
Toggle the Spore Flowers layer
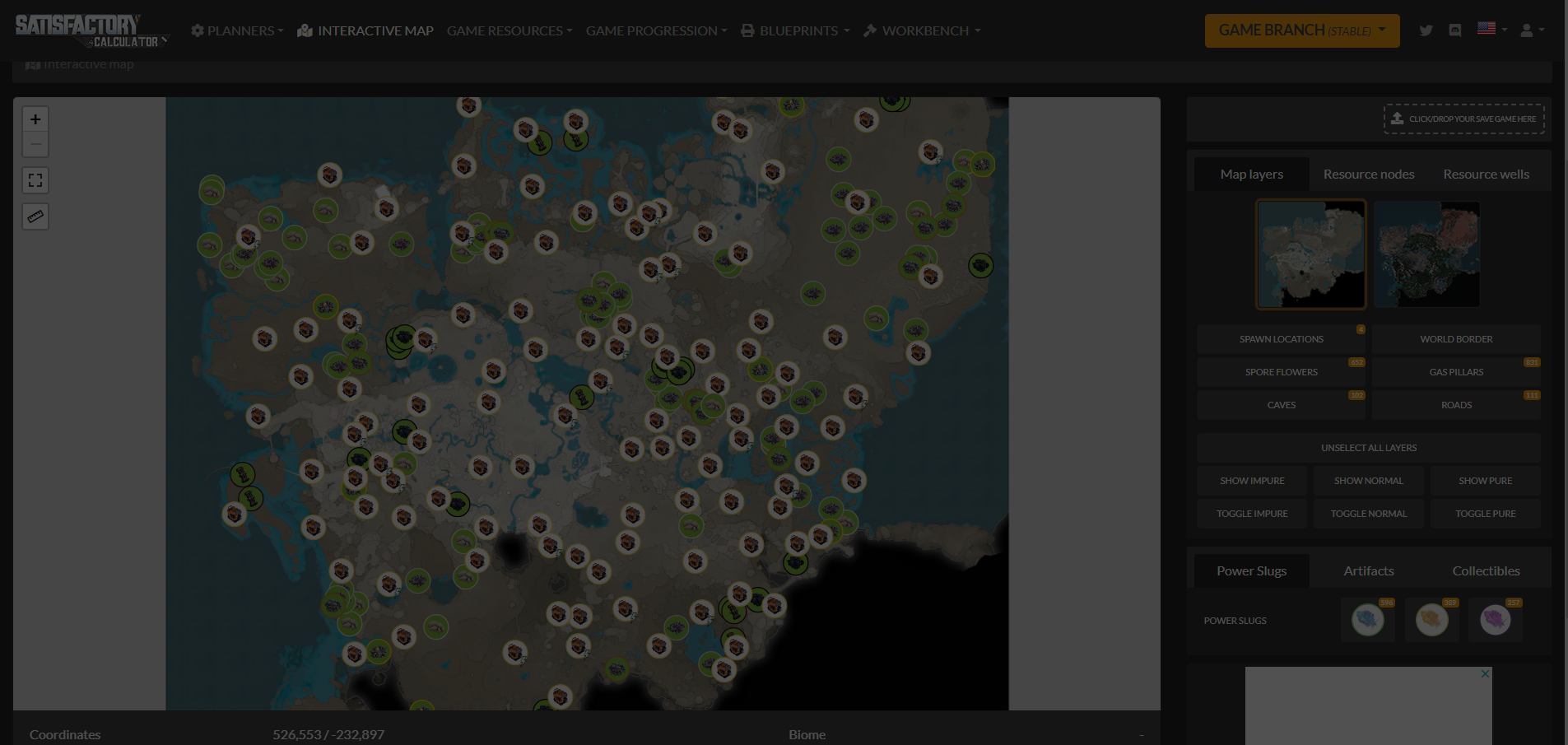(x=1281, y=372)
